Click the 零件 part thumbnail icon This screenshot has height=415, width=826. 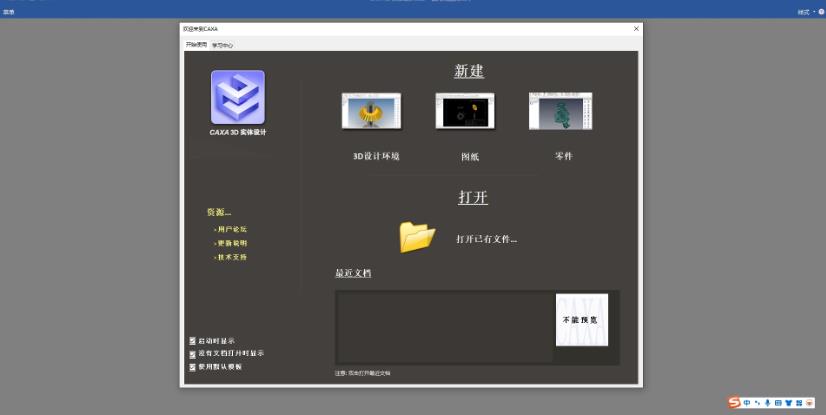click(x=560, y=111)
